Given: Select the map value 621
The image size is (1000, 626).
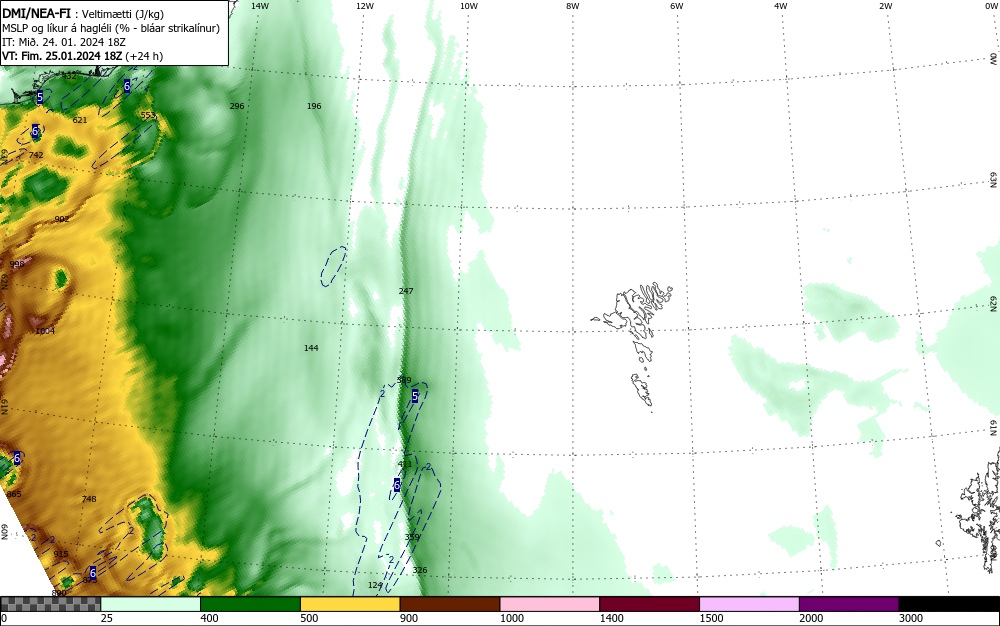Looking at the screenshot, I should pos(80,120).
